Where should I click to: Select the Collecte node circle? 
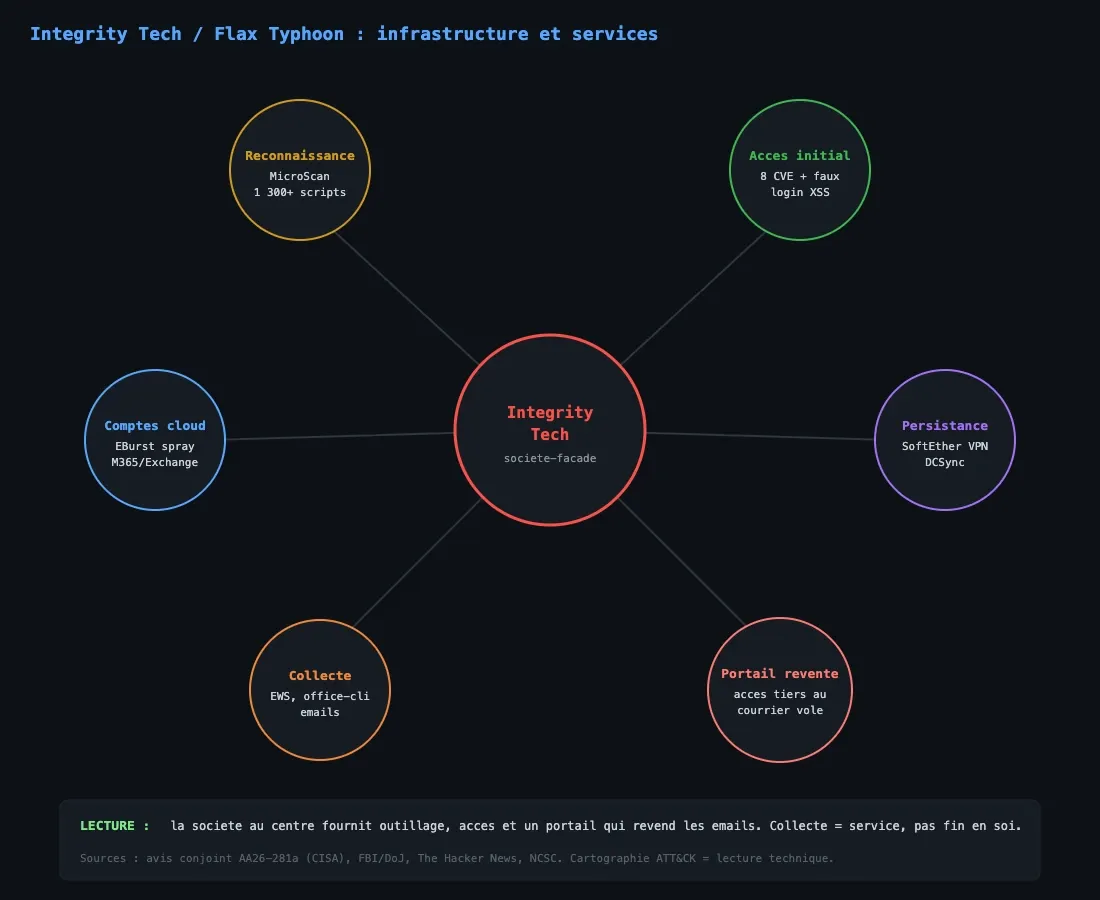tap(320, 690)
